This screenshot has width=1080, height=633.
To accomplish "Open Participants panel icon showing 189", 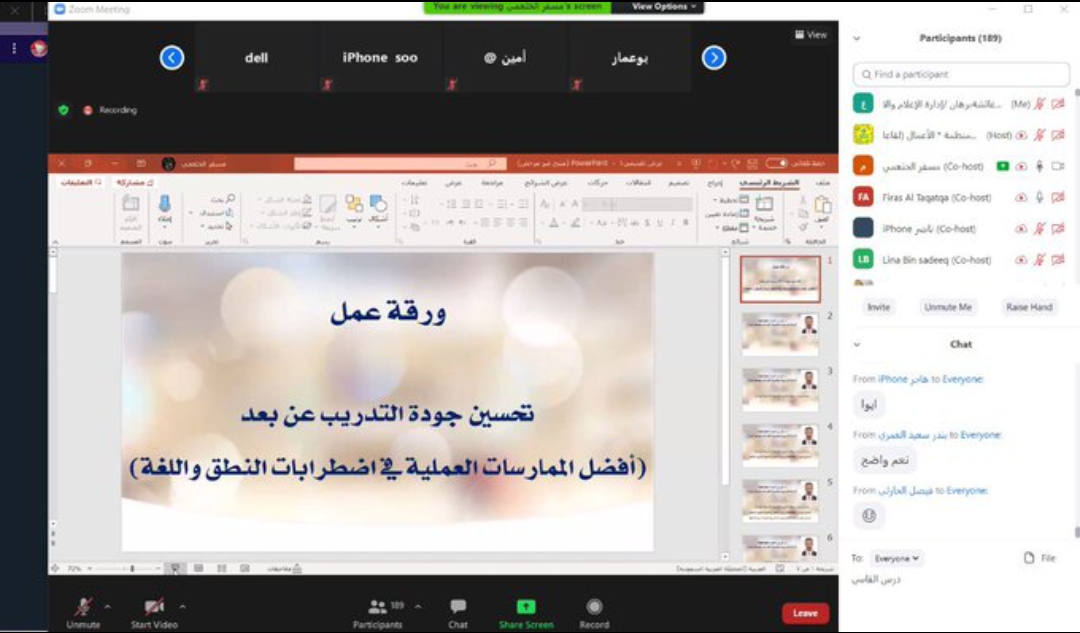I will coord(378,607).
